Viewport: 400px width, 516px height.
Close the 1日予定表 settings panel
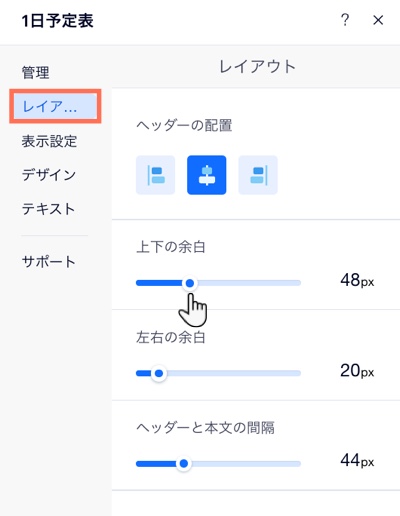(378, 20)
